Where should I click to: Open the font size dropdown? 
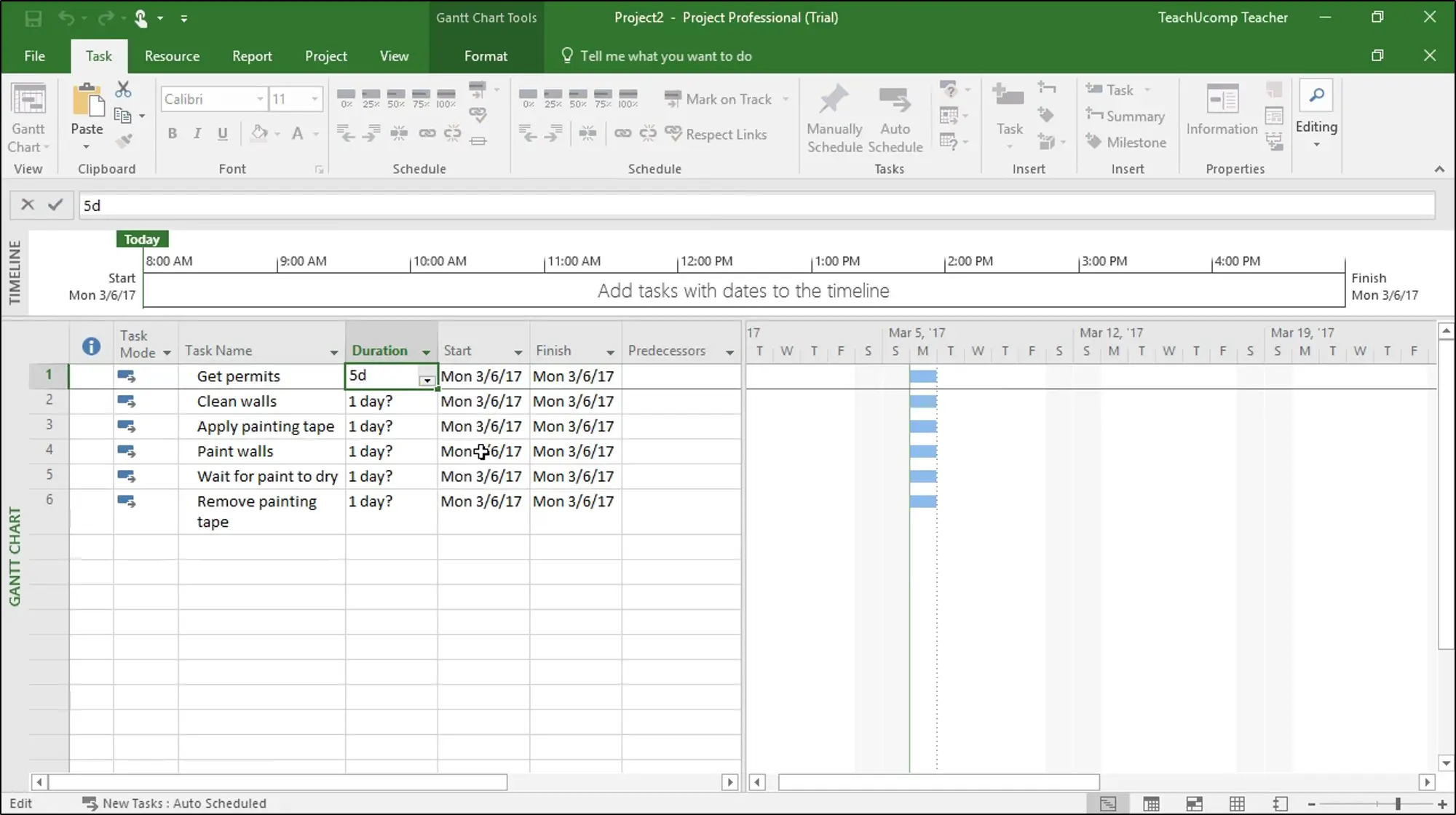coord(313,99)
